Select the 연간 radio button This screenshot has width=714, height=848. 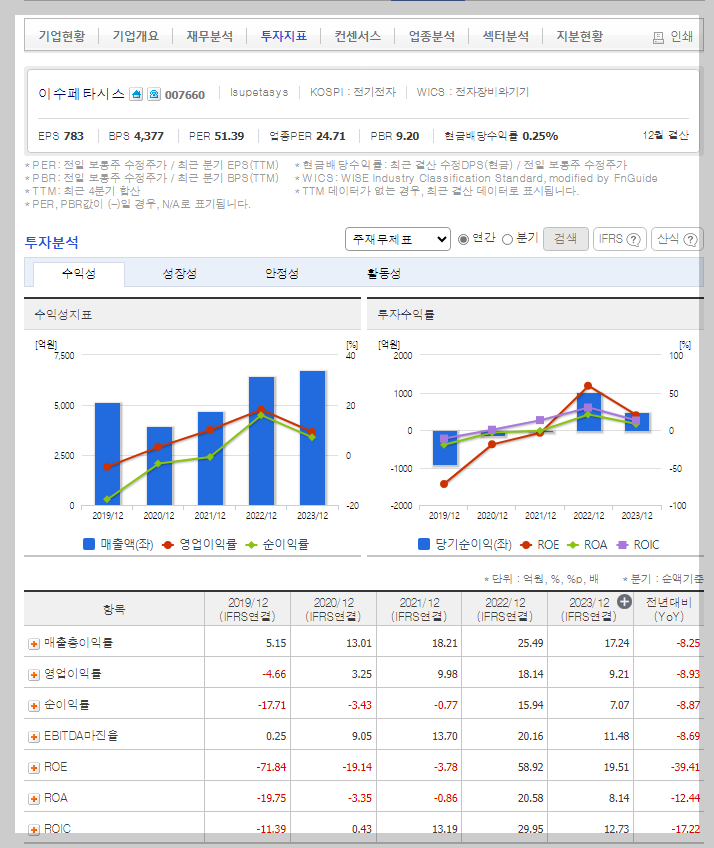coord(463,239)
